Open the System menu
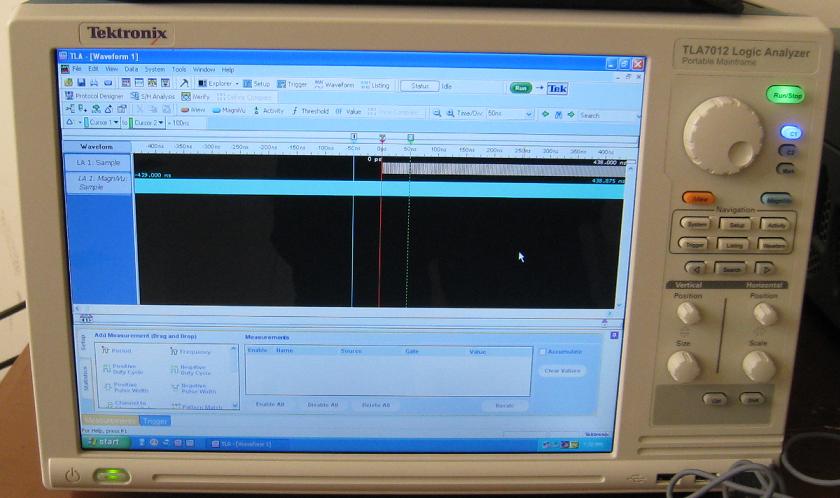The width and height of the screenshot is (840, 498). pos(155,70)
